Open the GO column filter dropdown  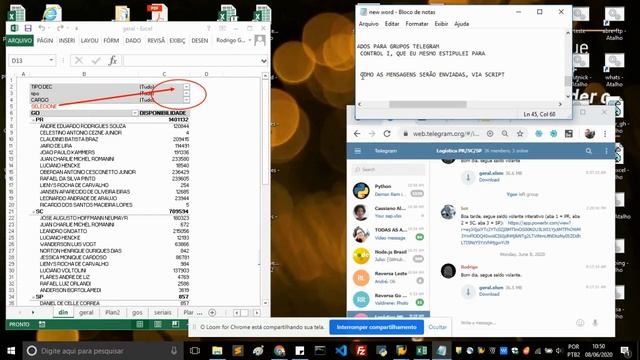[135, 113]
